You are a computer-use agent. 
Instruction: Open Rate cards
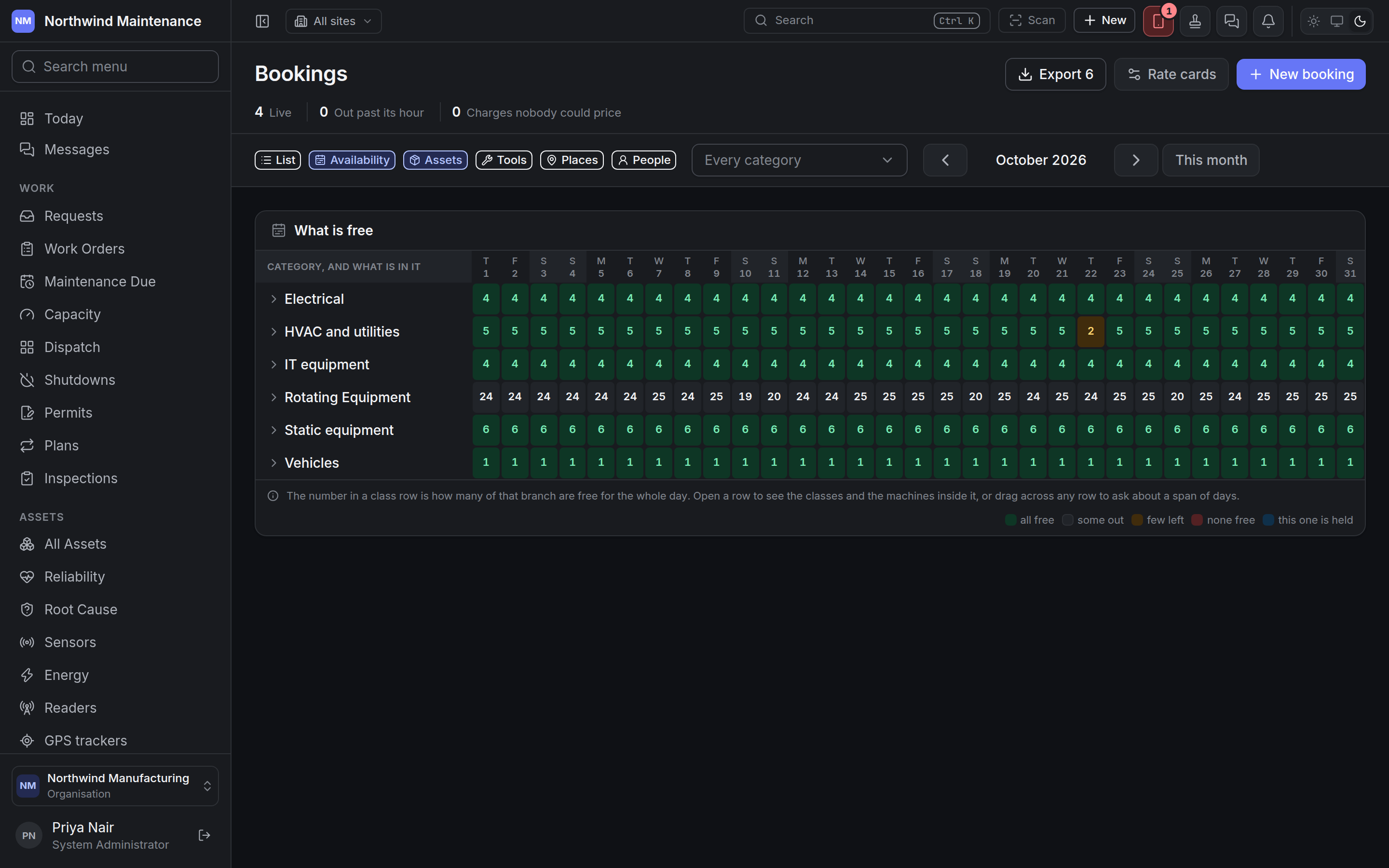(x=1171, y=74)
